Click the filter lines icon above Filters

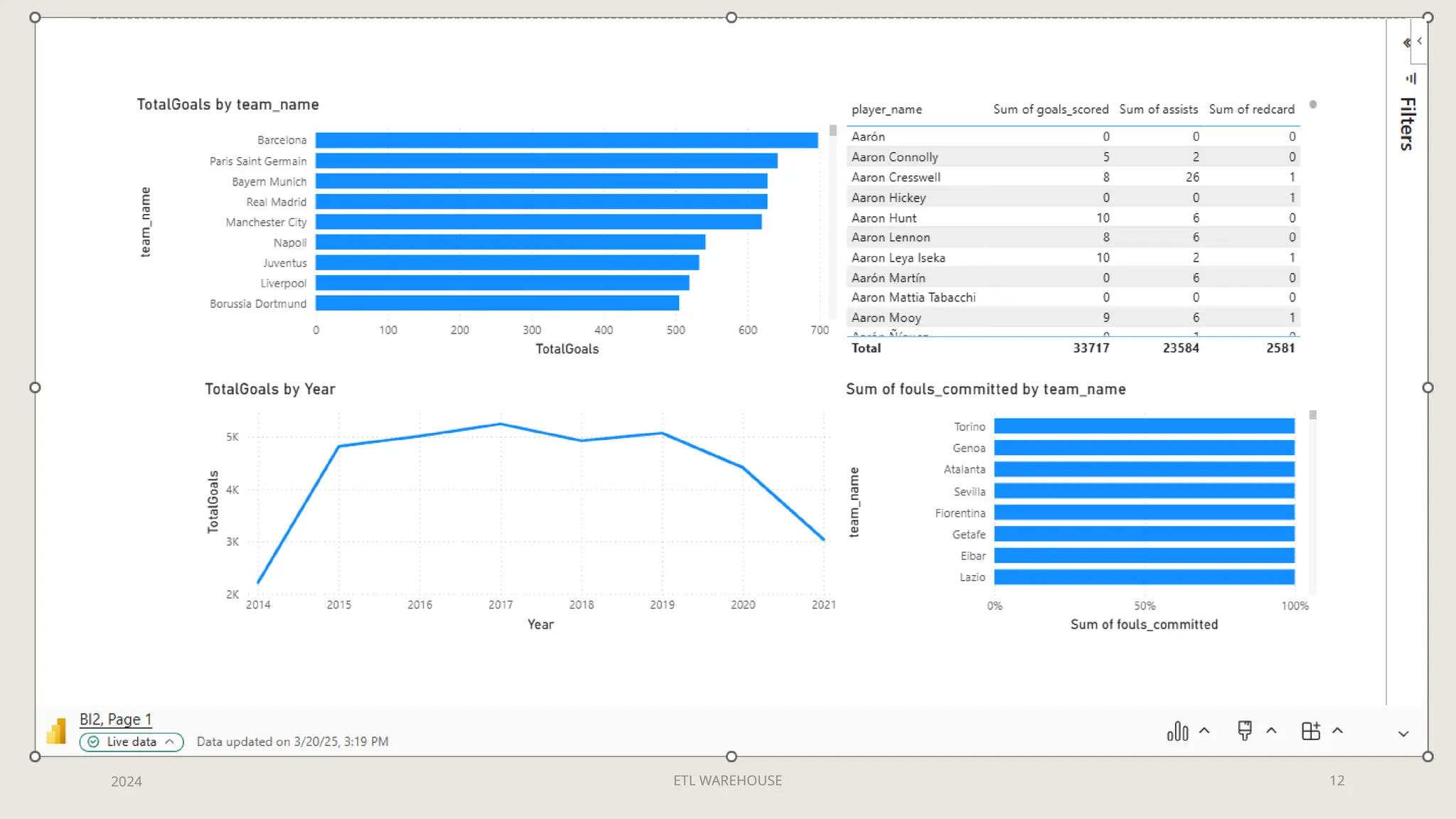click(x=1411, y=78)
